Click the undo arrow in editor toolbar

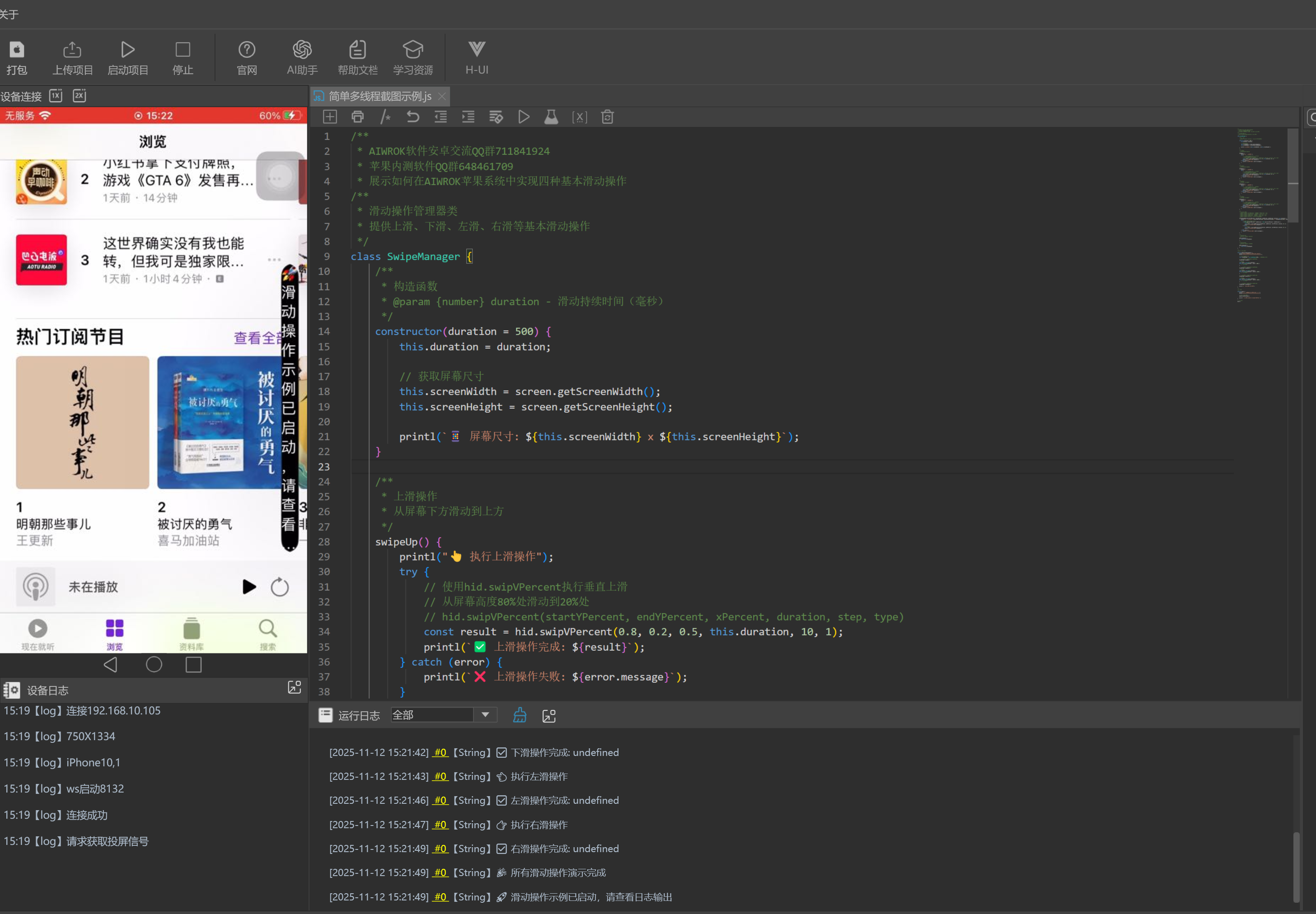coord(412,117)
